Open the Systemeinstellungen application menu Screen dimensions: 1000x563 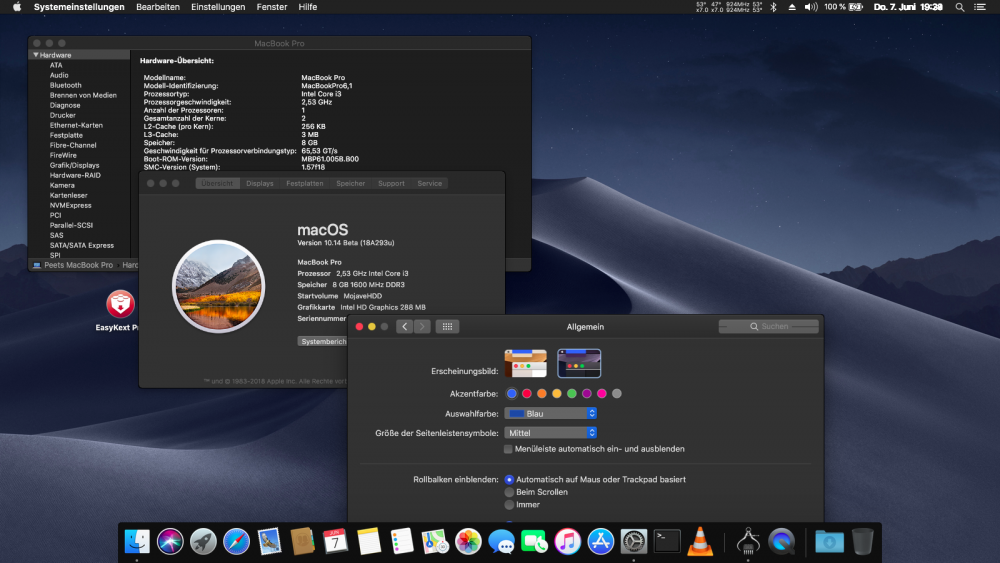[x=79, y=7]
